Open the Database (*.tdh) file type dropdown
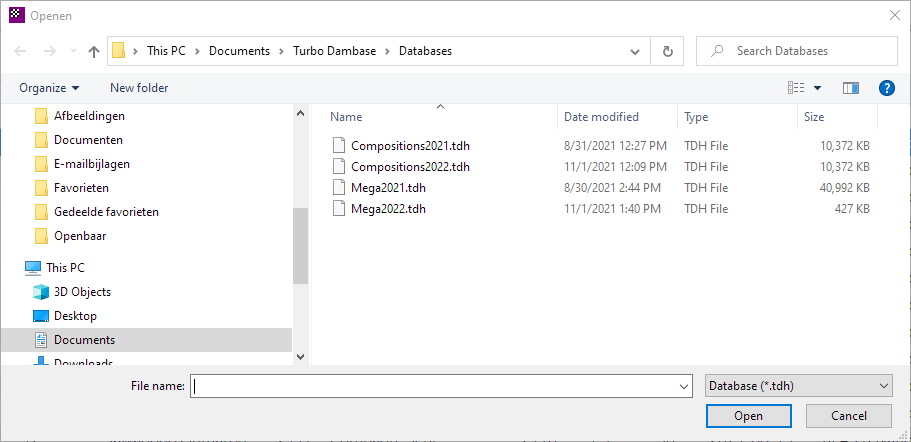This screenshot has height=442, width=911. [x=798, y=386]
